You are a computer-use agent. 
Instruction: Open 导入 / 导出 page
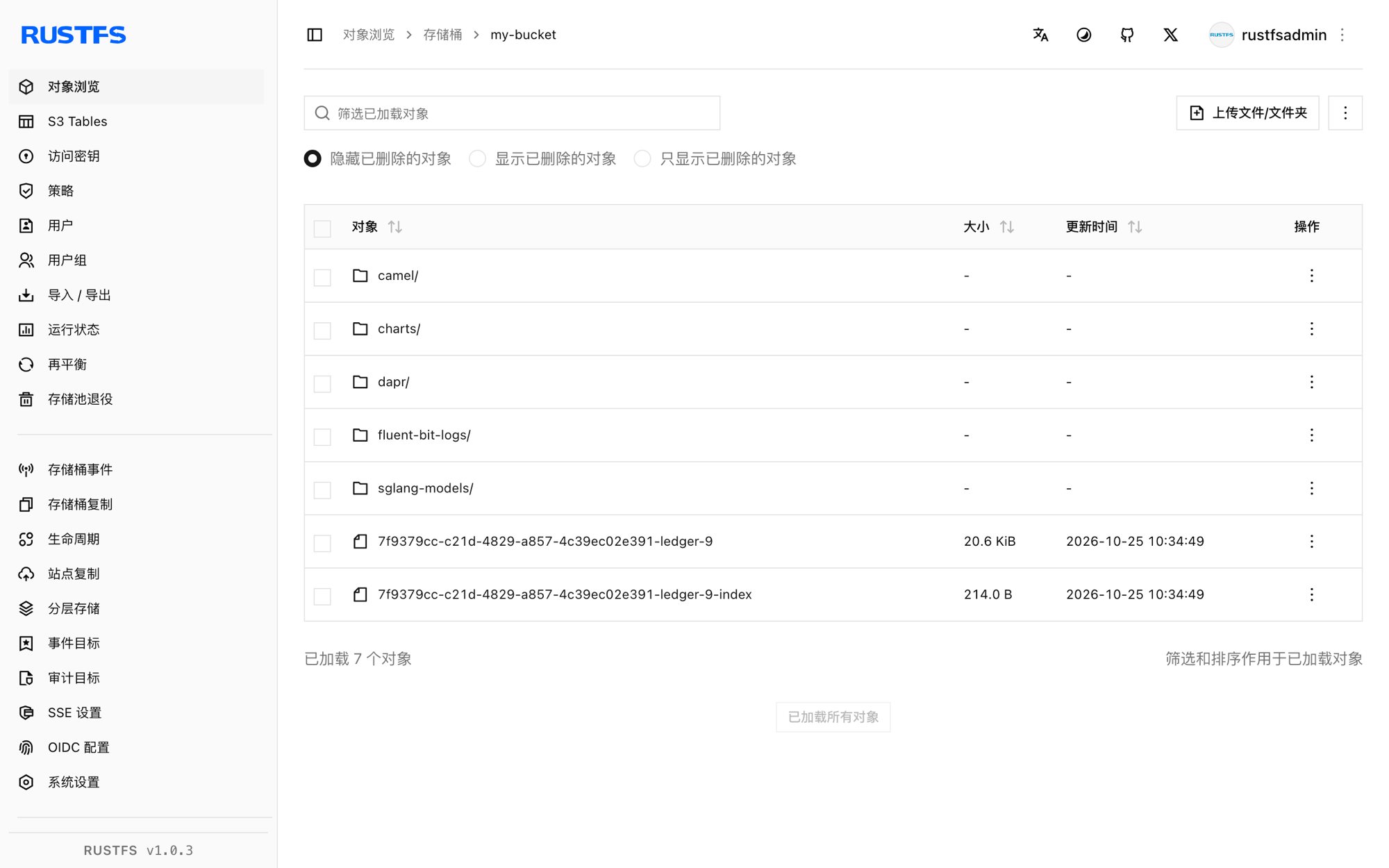(136, 295)
